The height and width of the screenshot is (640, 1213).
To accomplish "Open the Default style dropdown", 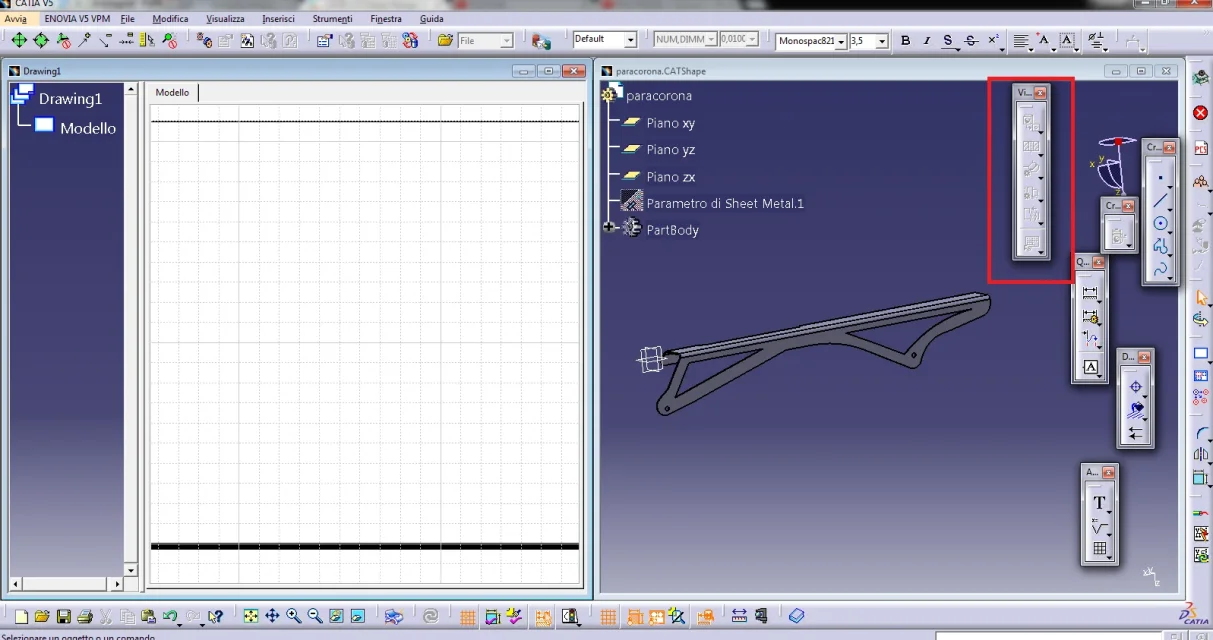I will [631, 40].
